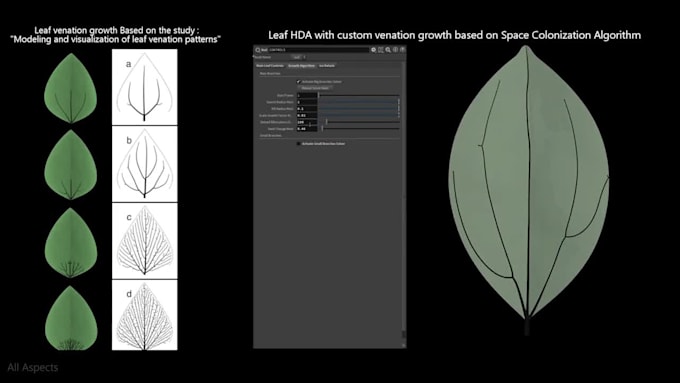Image resolution: width=680 pixels, height=383 pixels.
Task: Click the green leaf render beside diagram c
Action: (x=71, y=242)
